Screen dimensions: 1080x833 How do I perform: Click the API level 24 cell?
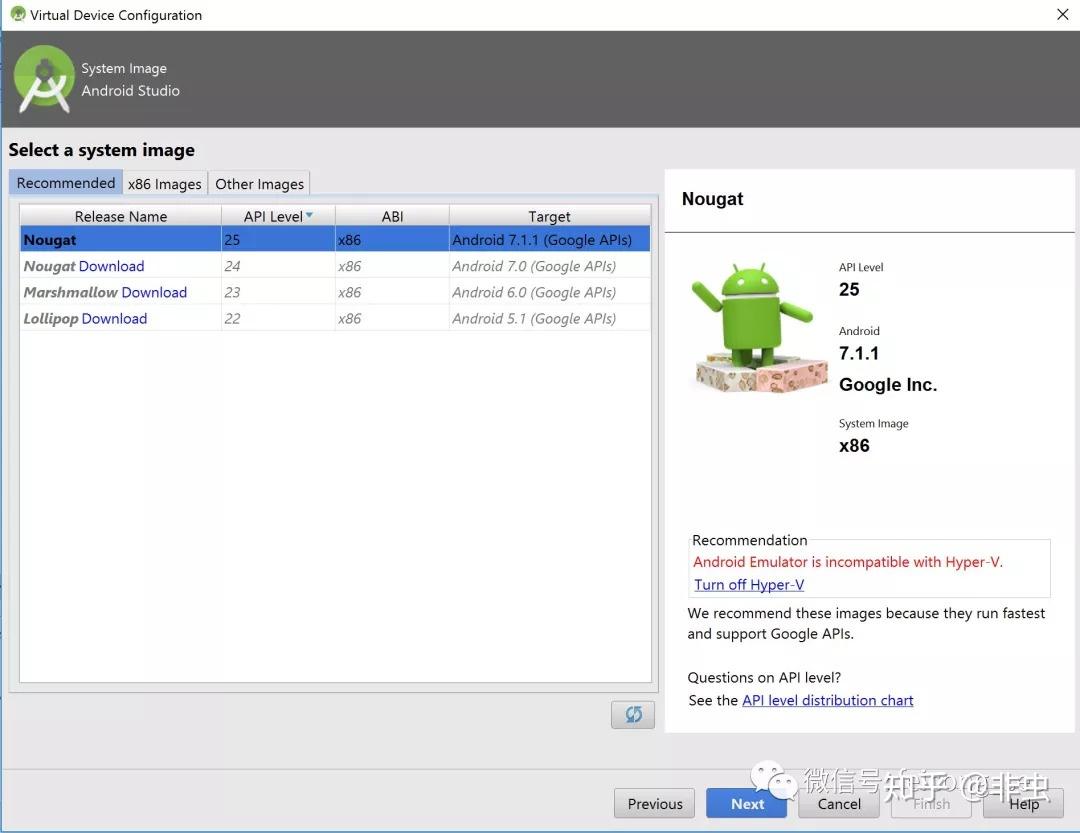tap(278, 266)
